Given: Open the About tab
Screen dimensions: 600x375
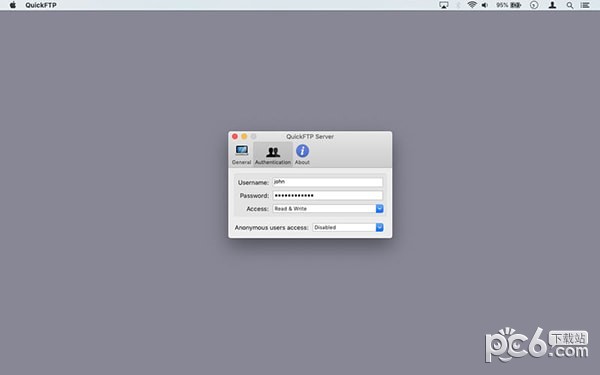Looking at the screenshot, I should pyautogui.click(x=302, y=155).
